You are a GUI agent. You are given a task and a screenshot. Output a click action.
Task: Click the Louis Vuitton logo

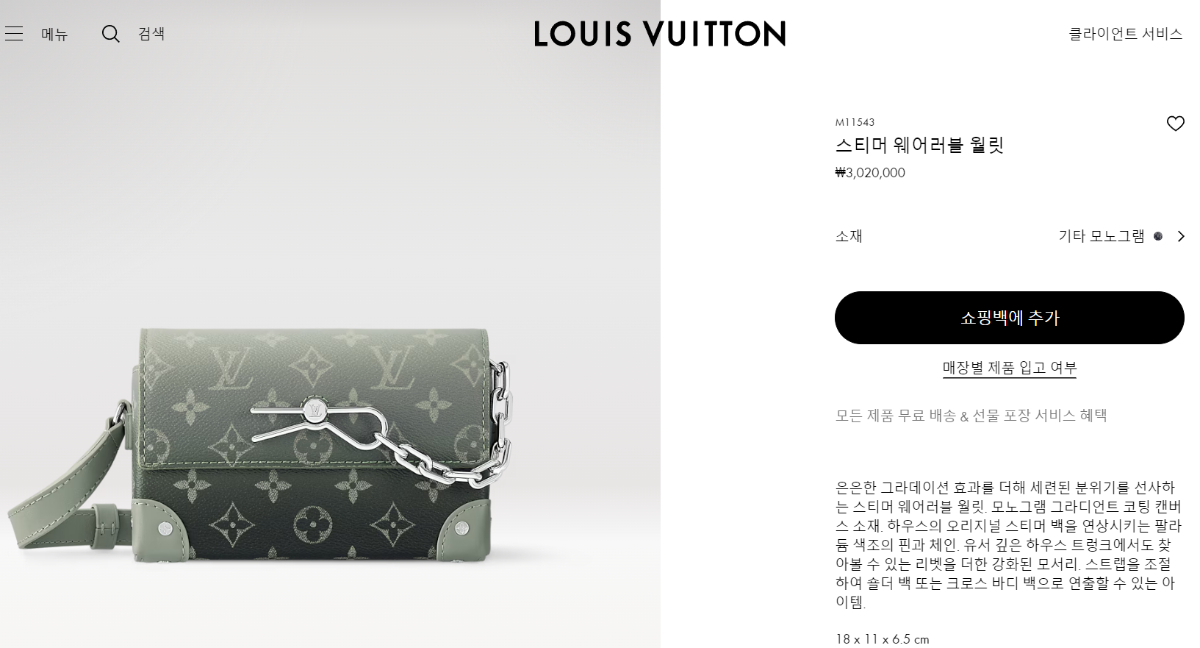(x=660, y=33)
